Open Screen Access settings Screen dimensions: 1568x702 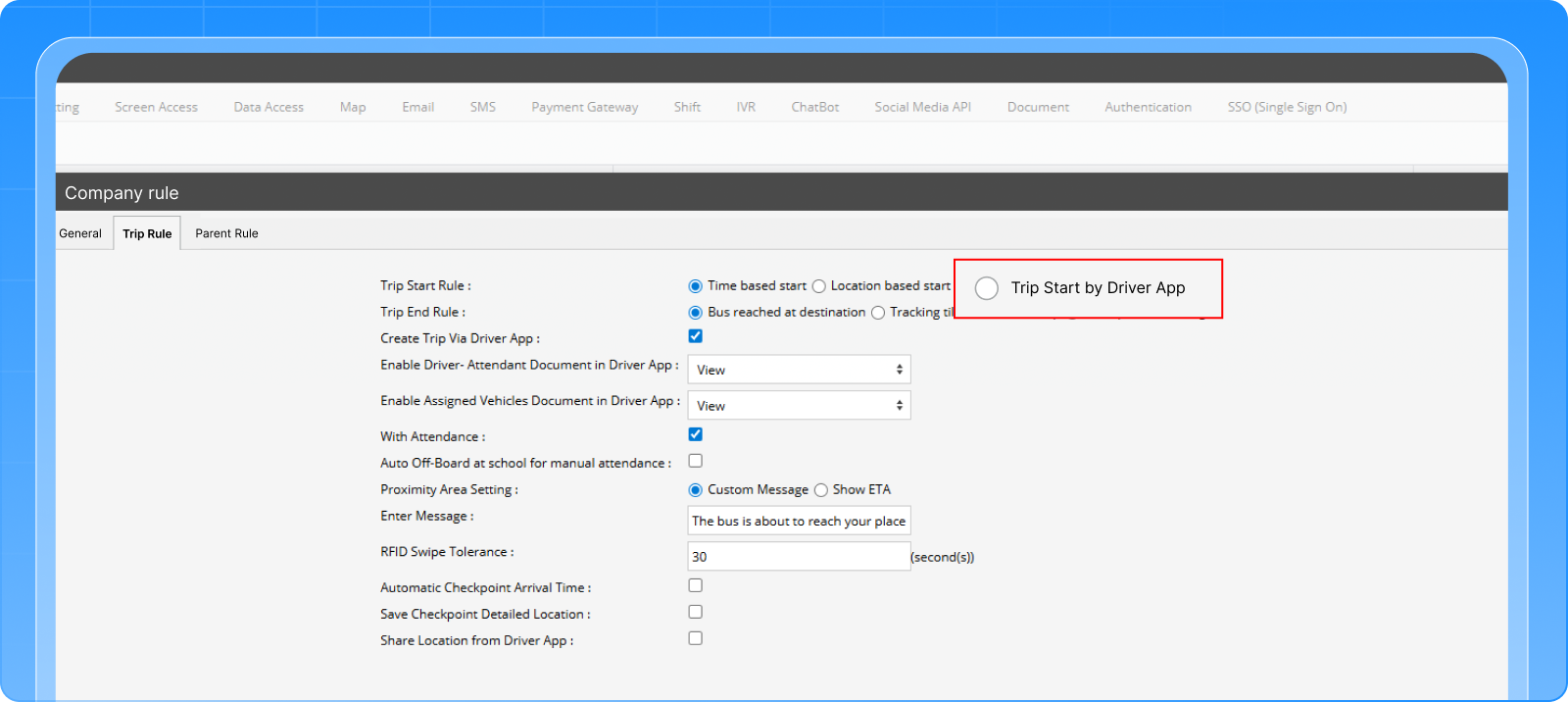[156, 107]
